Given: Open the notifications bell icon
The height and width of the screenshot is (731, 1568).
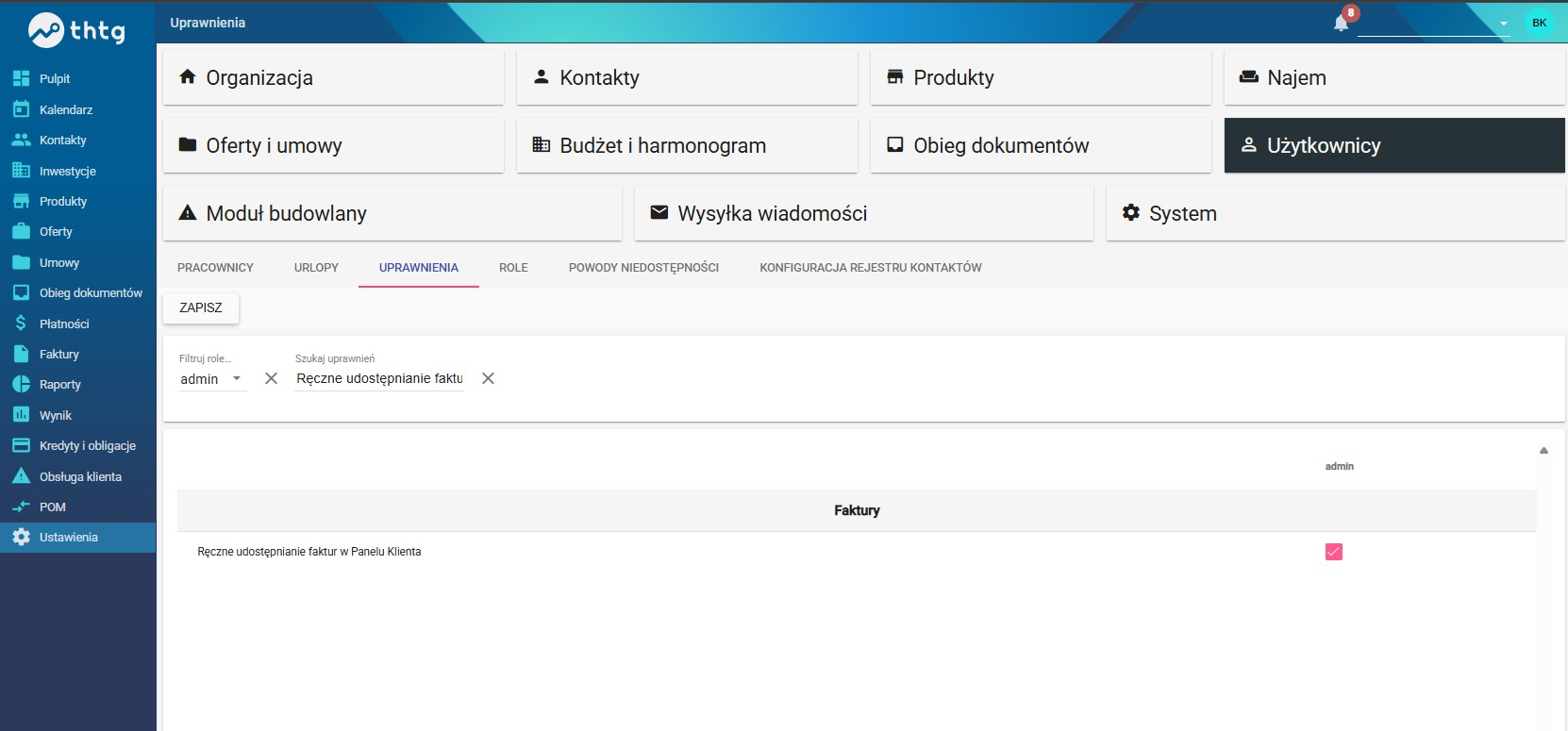Looking at the screenshot, I should (1341, 23).
